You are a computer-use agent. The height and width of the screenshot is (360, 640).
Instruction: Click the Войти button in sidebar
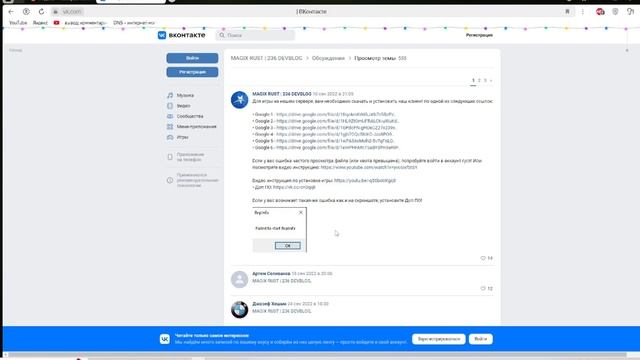point(192,58)
